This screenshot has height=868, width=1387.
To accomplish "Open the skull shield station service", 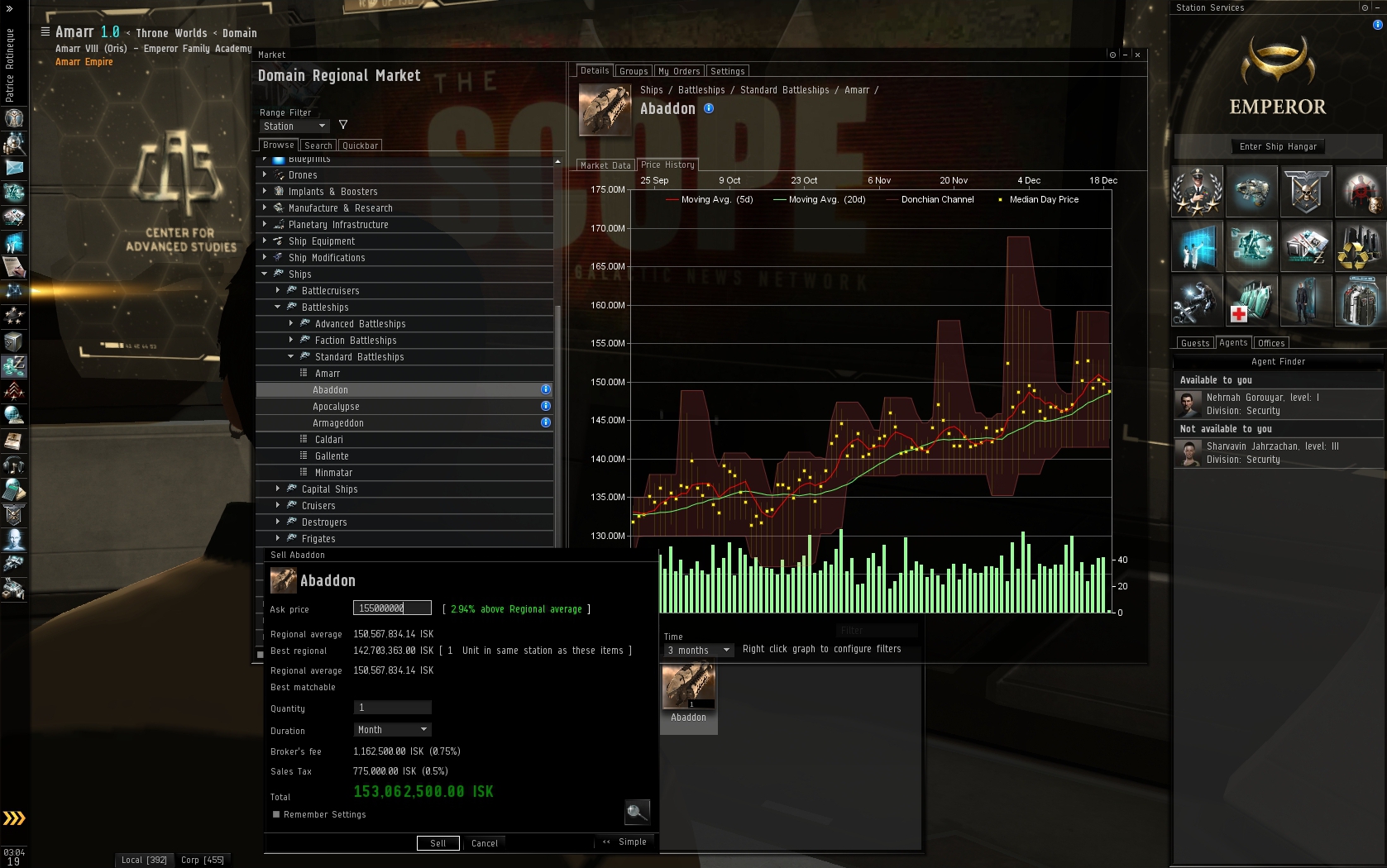I will pos(1306,191).
